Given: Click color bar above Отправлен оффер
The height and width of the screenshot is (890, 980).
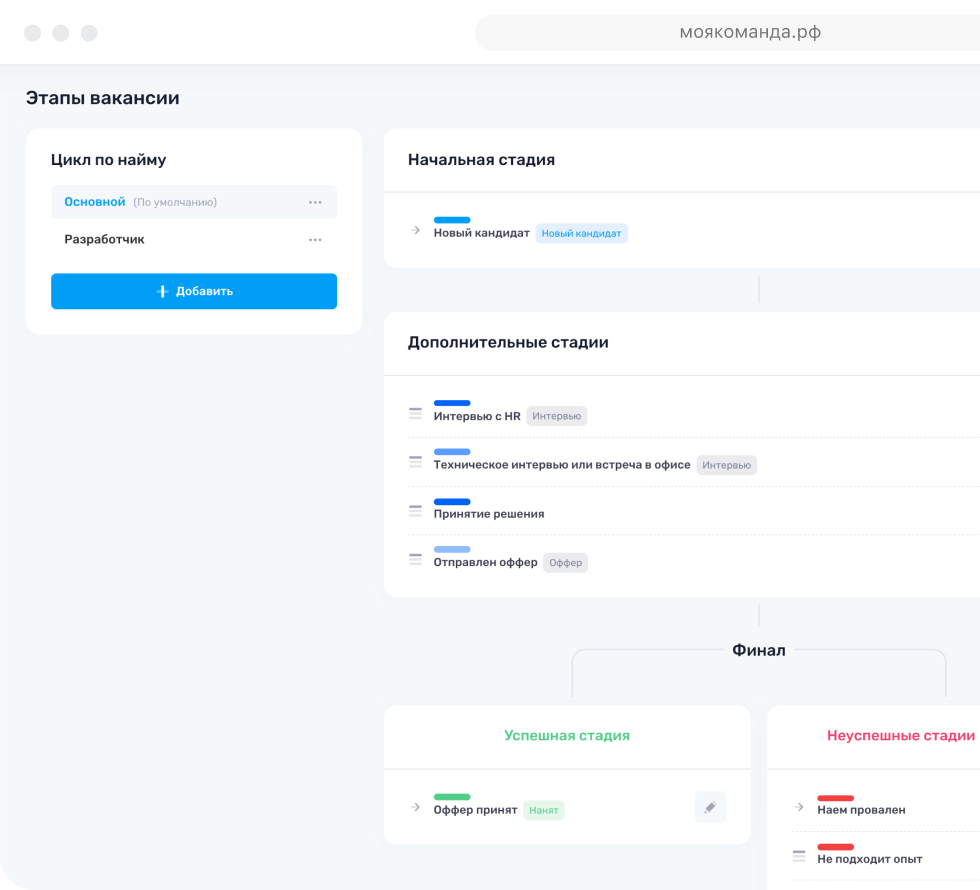Looking at the screenshot, I should click(452, 549).
